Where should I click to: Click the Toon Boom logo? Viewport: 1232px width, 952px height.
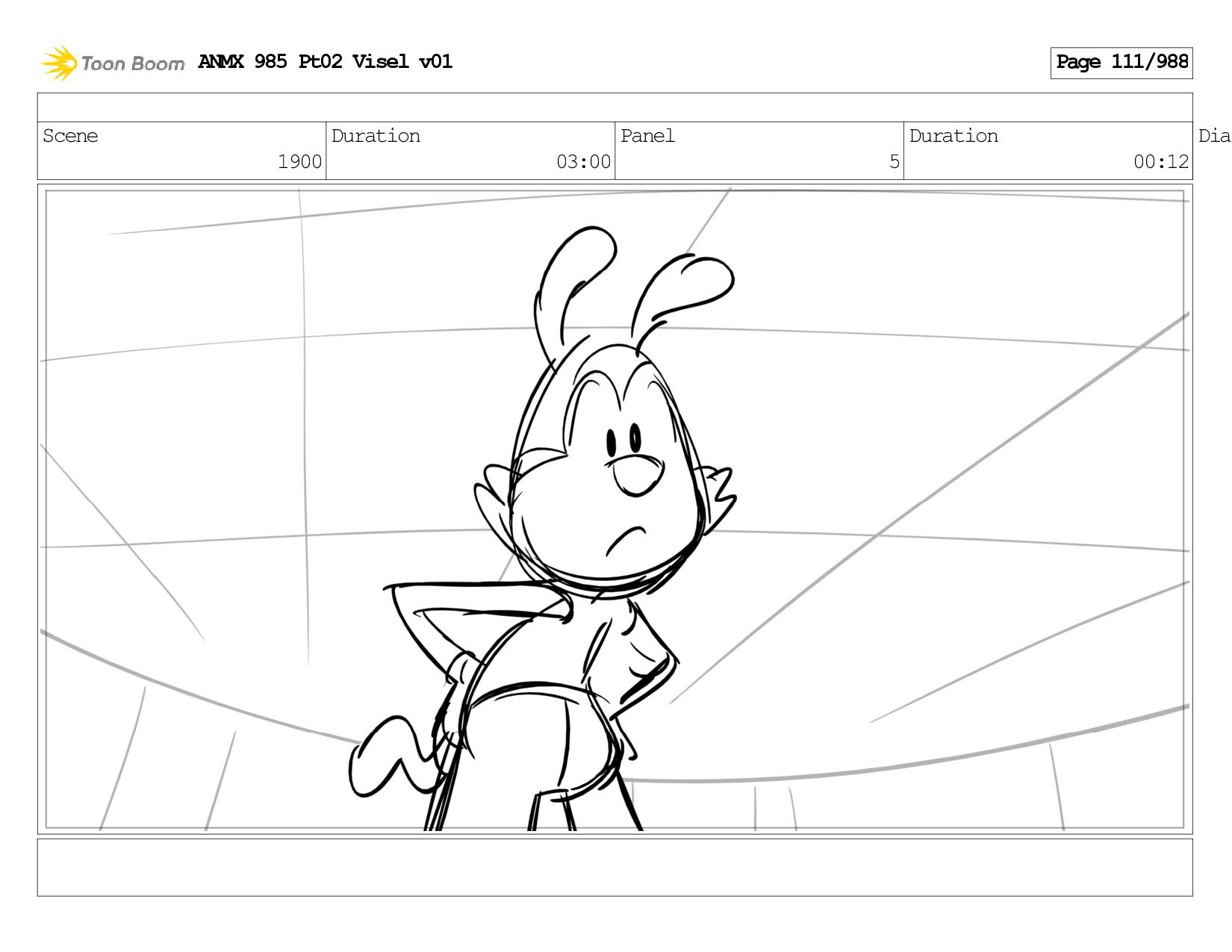(112, 63)
